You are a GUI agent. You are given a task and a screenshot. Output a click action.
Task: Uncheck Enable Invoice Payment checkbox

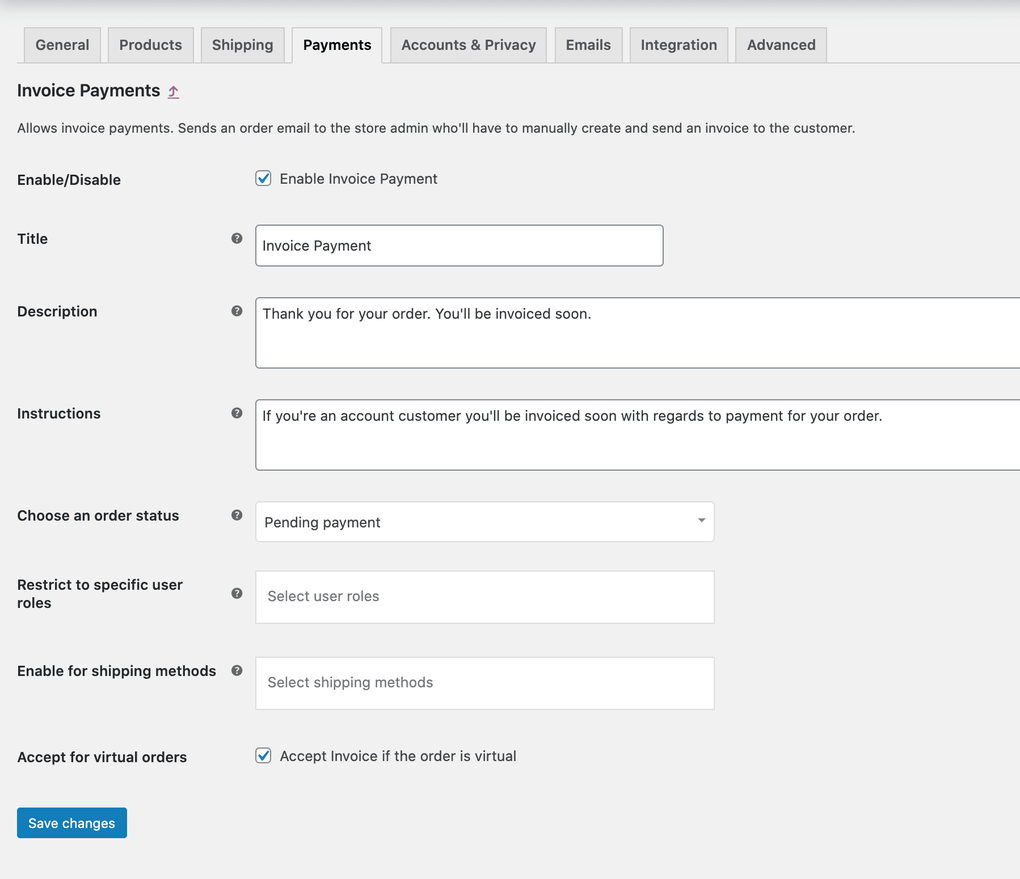(264, 179)
